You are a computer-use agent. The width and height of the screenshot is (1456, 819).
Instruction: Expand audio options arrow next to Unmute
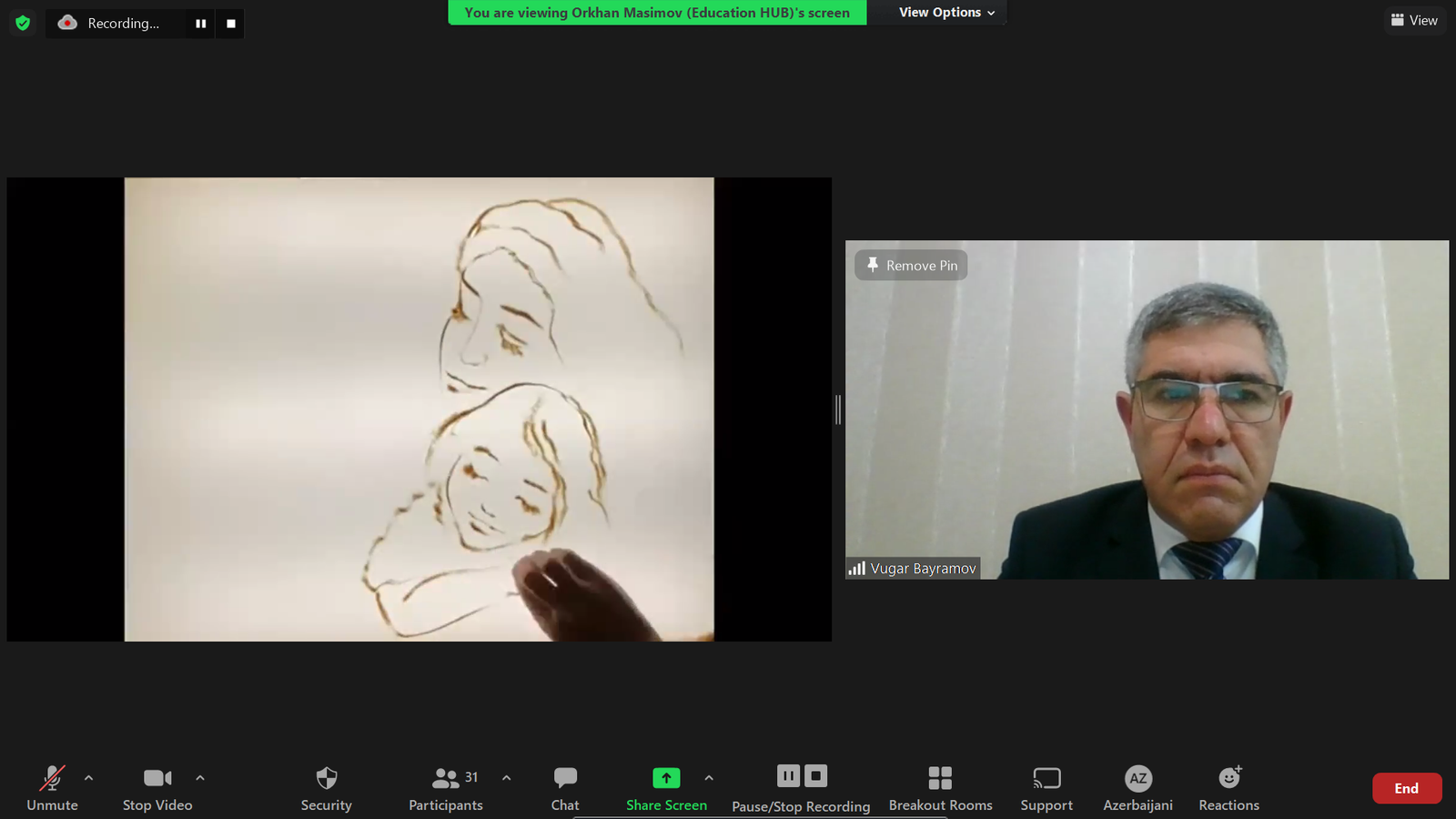88,778
